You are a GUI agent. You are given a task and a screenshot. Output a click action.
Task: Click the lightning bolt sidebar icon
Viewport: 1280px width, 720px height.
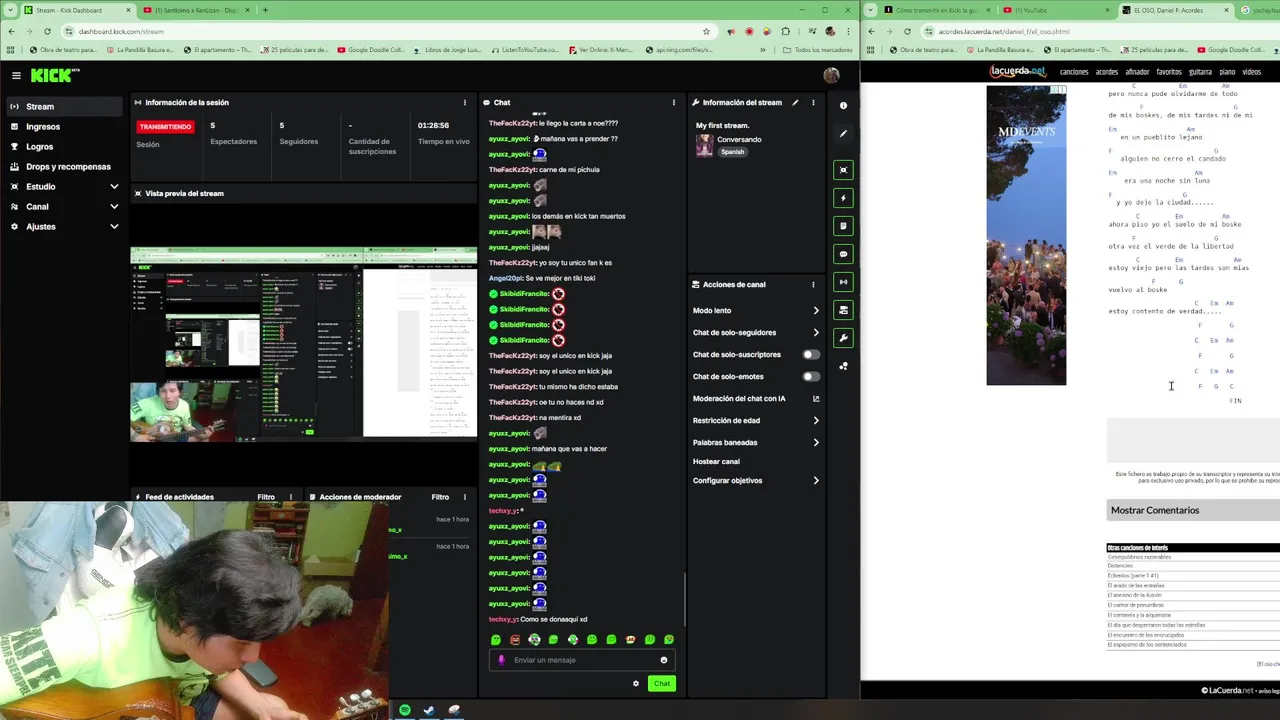[x=843, y=198]
